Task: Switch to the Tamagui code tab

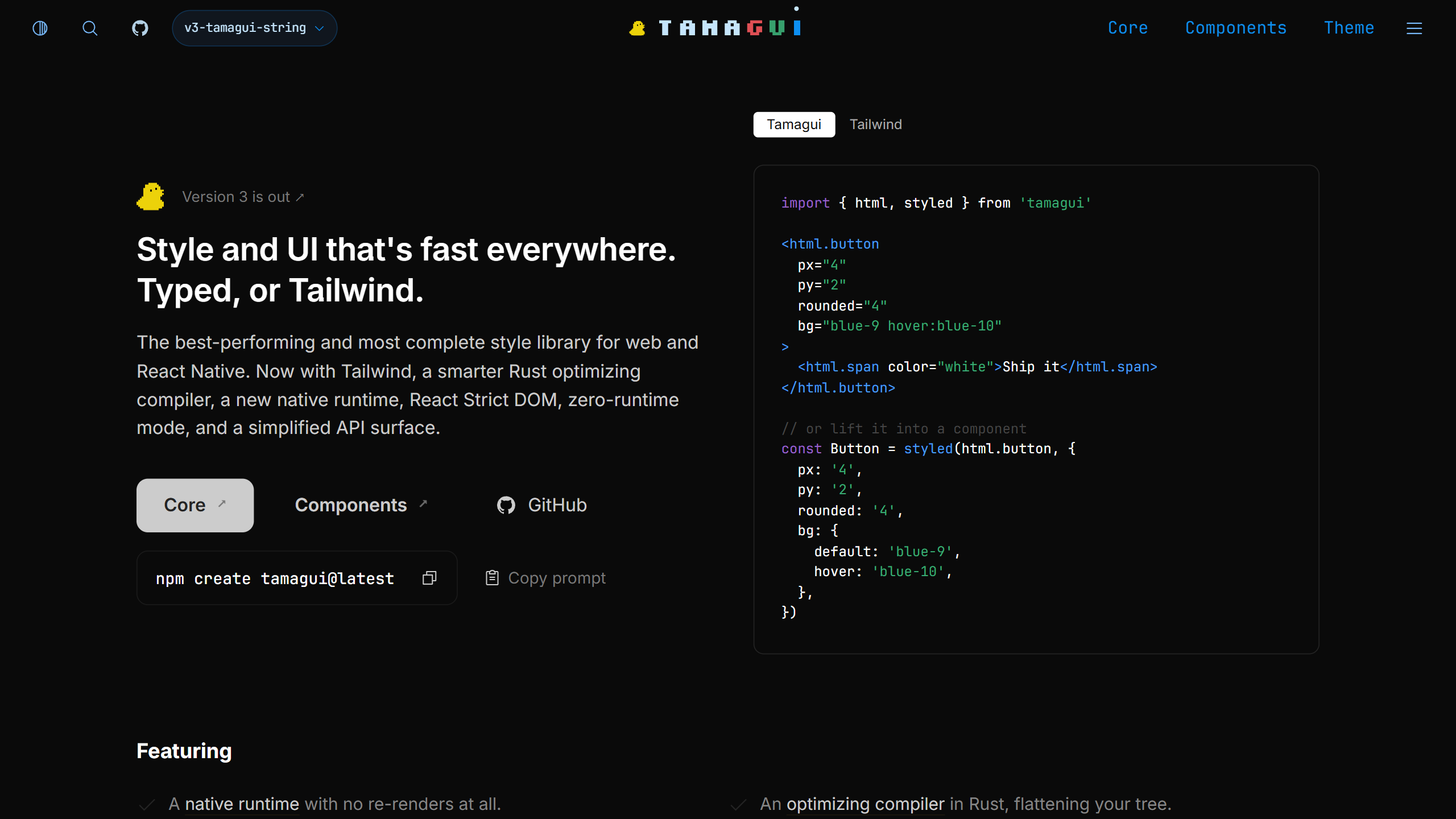Action: (x=794, y=125)
